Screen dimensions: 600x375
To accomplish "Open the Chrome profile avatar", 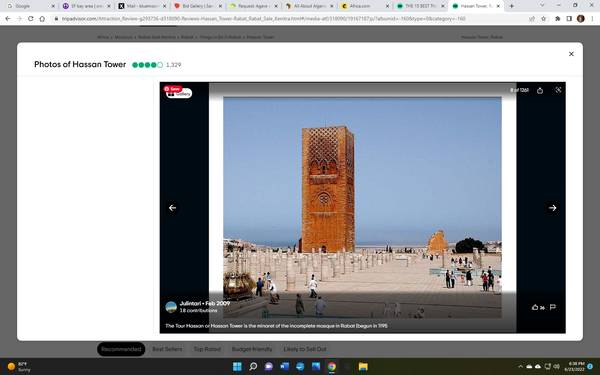I will click(x=580, y=18).
